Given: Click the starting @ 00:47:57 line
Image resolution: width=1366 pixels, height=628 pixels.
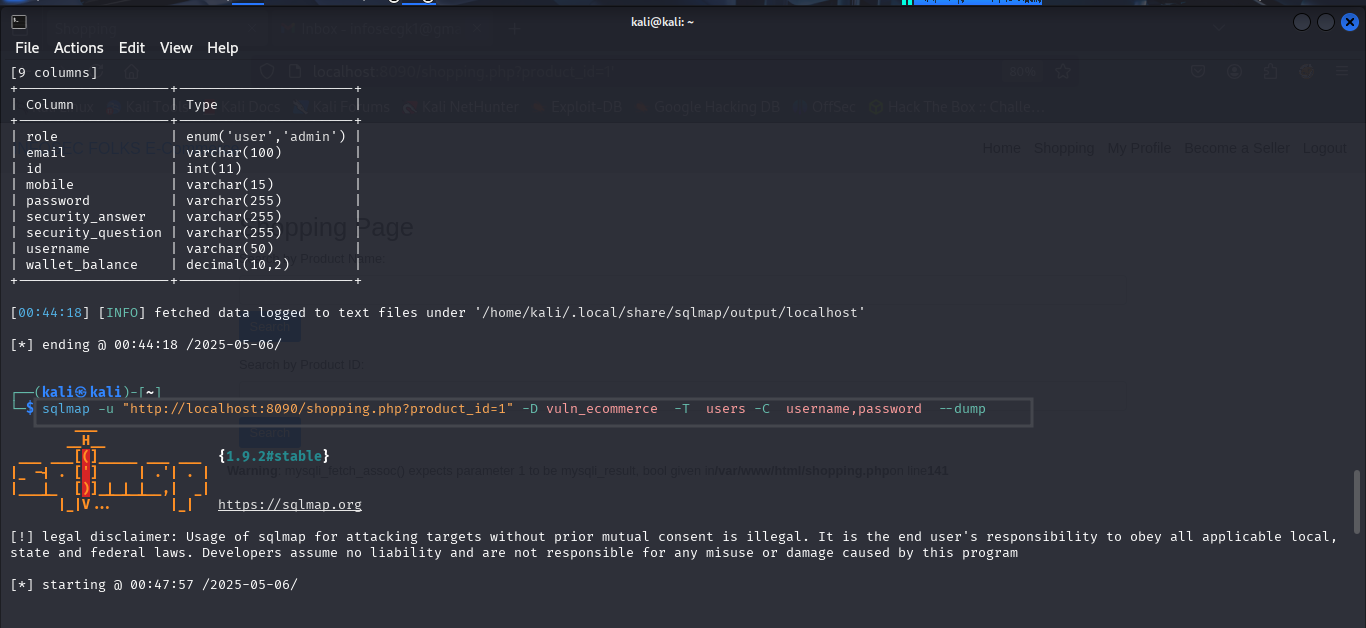Looking at the screenshot, I should click(154, 584).
